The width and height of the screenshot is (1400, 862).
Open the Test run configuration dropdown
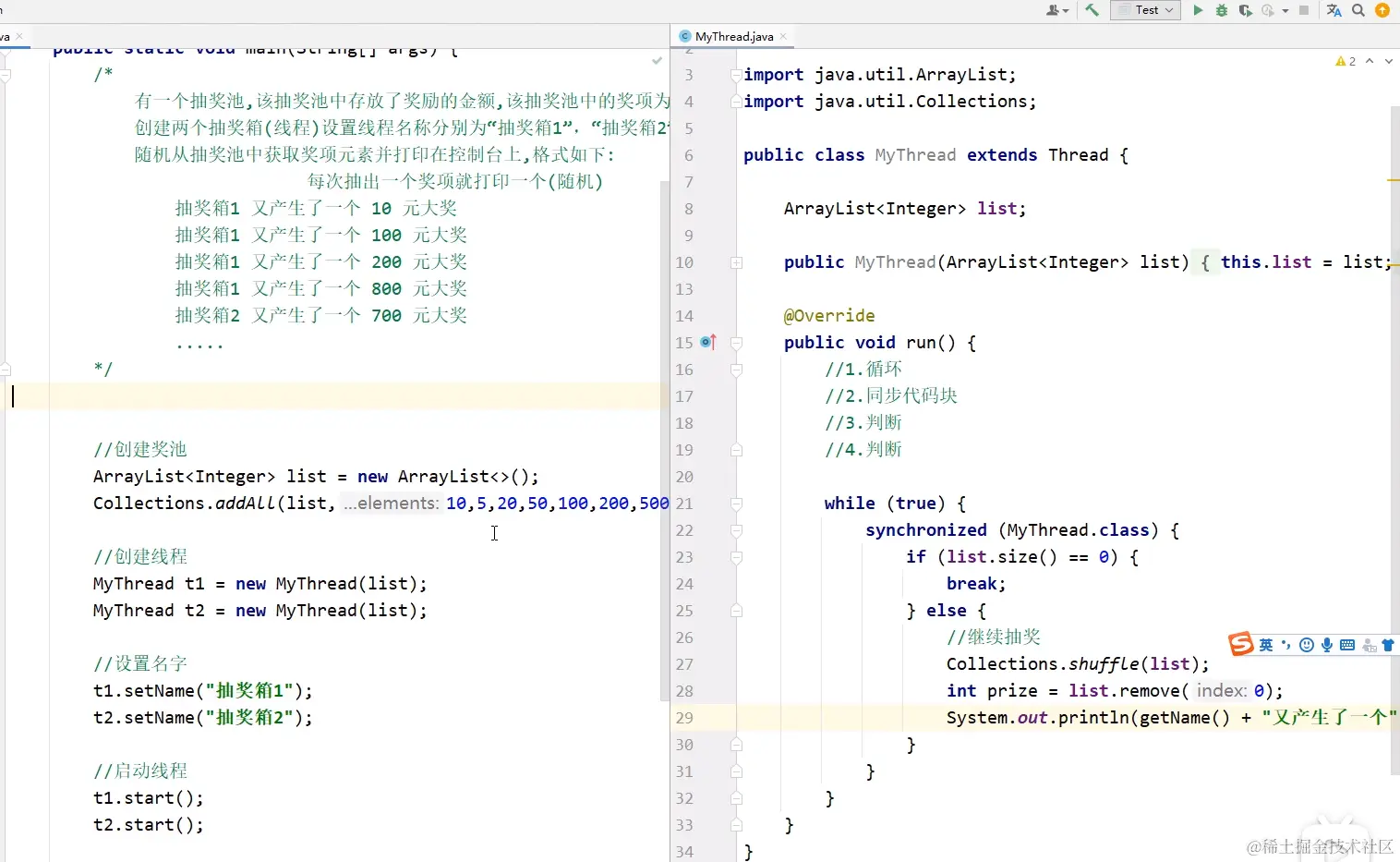coord(1145,10)
